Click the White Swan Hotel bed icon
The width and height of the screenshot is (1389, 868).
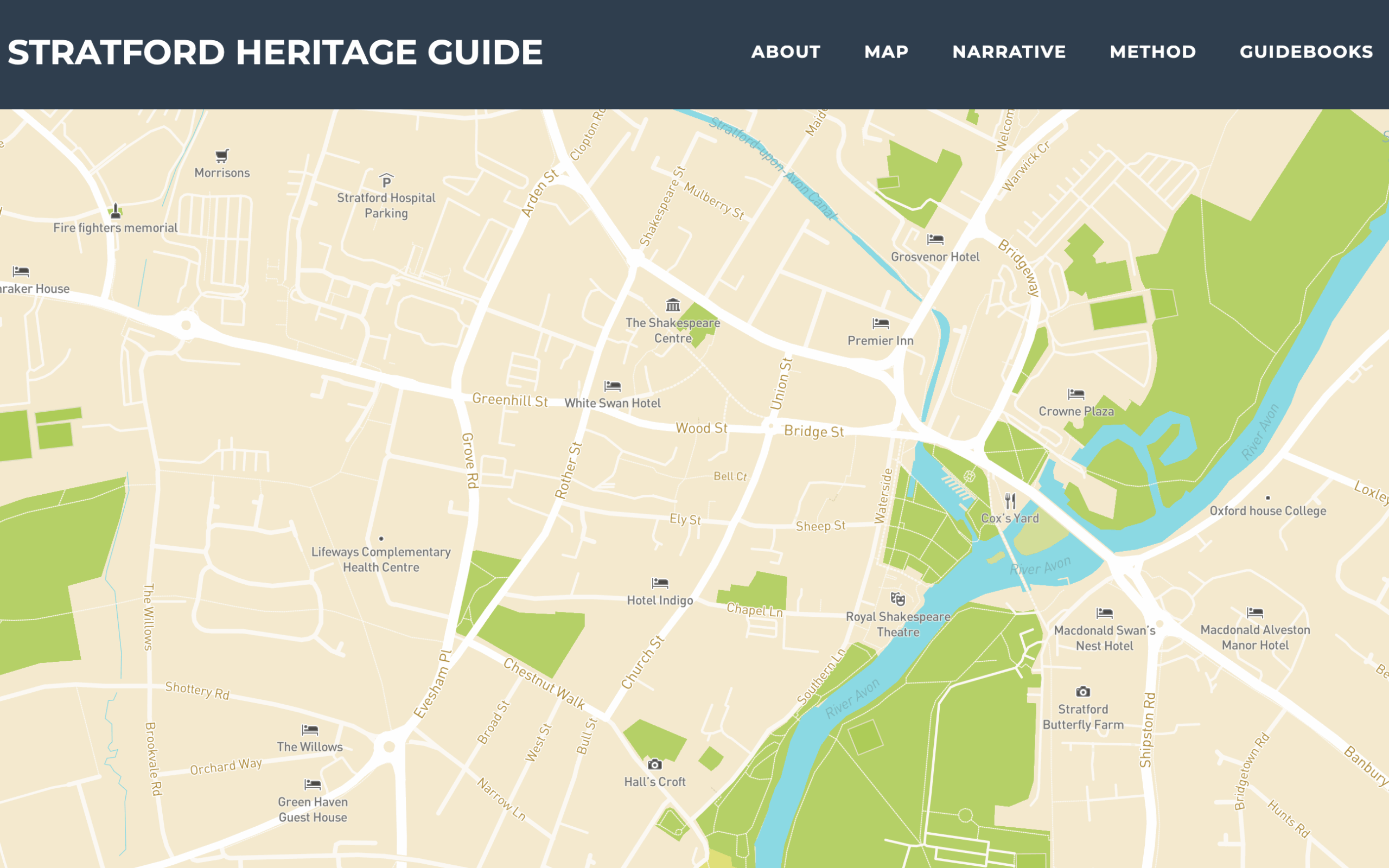613,385
